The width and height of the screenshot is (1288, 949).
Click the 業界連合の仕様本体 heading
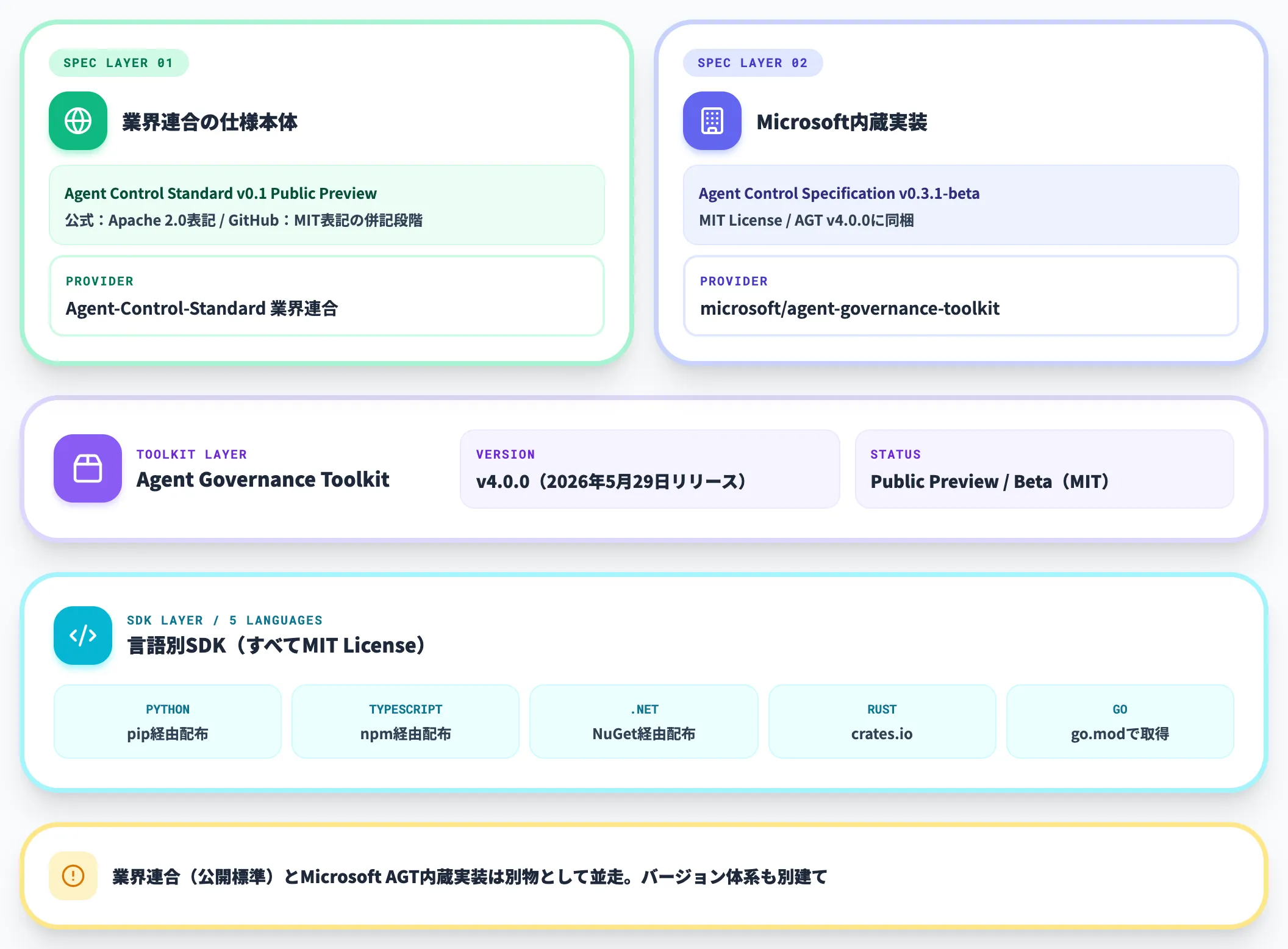pyautogui.click(x=210, y=122)
